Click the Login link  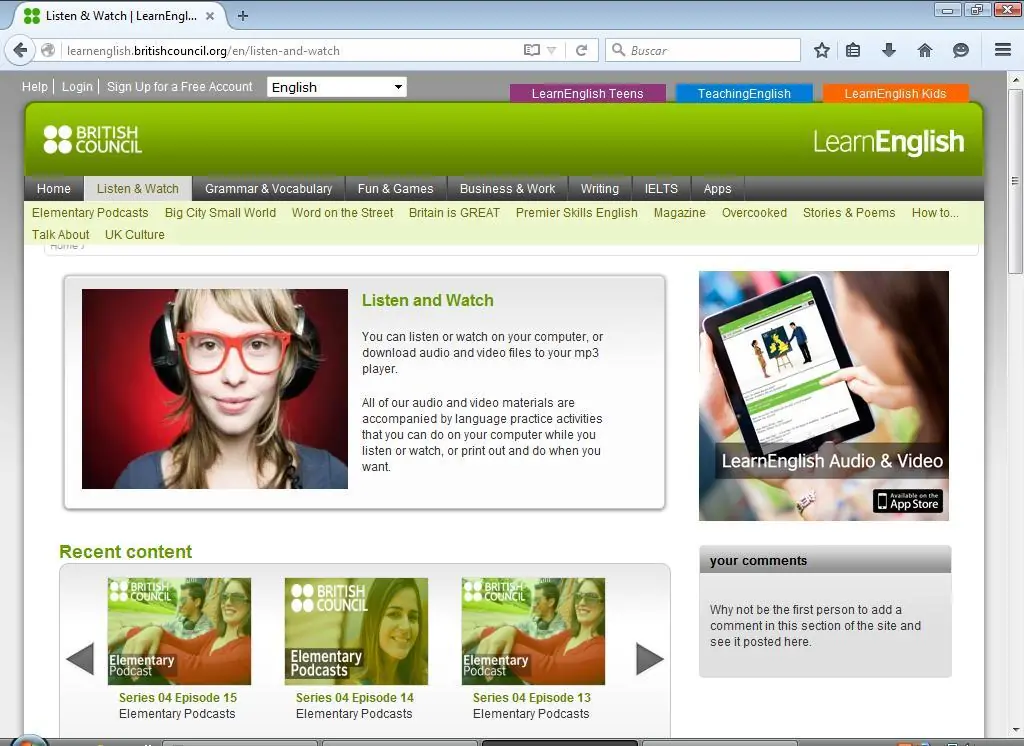click(x=77, y=86)
